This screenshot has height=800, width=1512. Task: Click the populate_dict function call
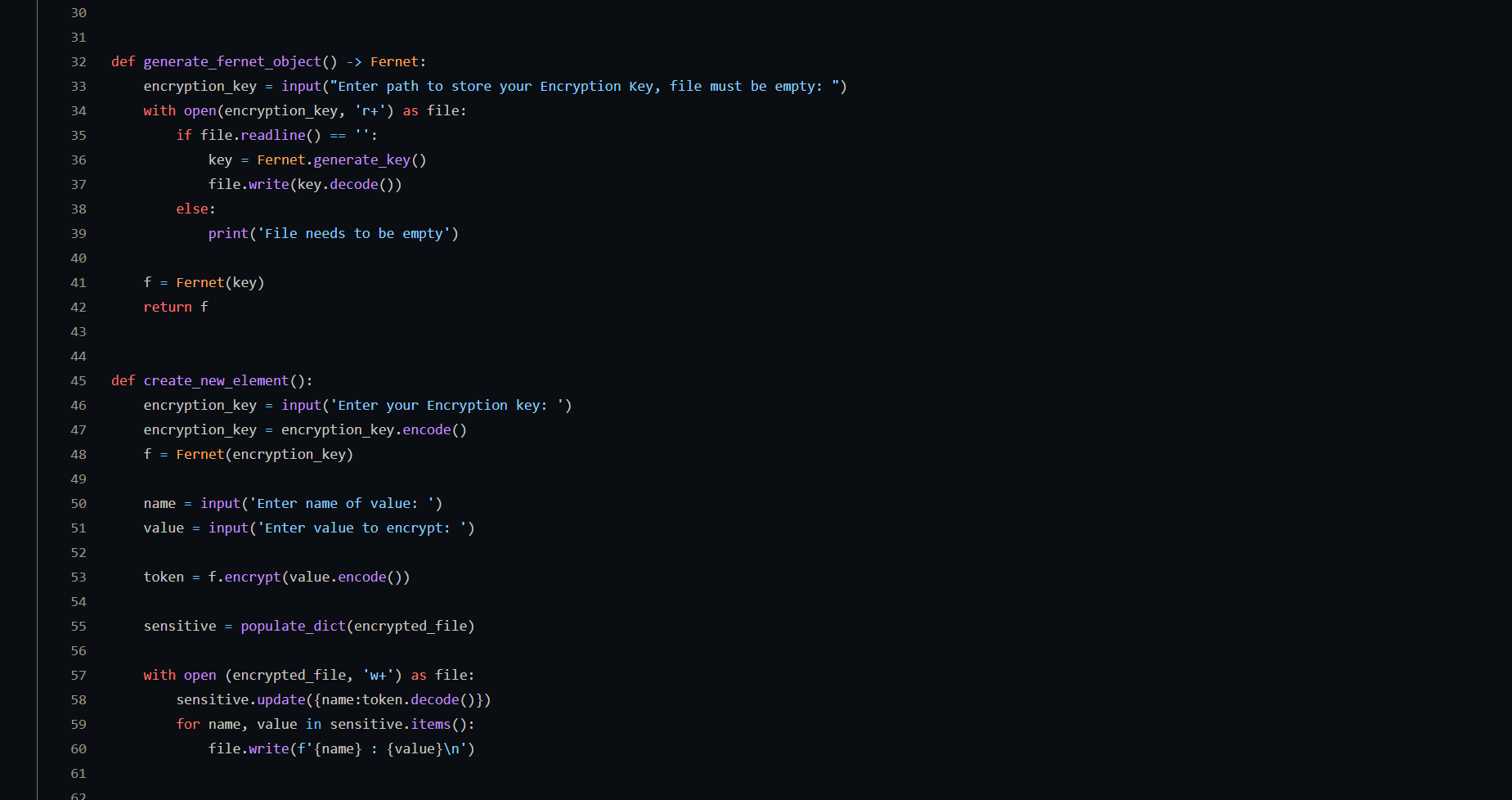(x=293, y=627)
